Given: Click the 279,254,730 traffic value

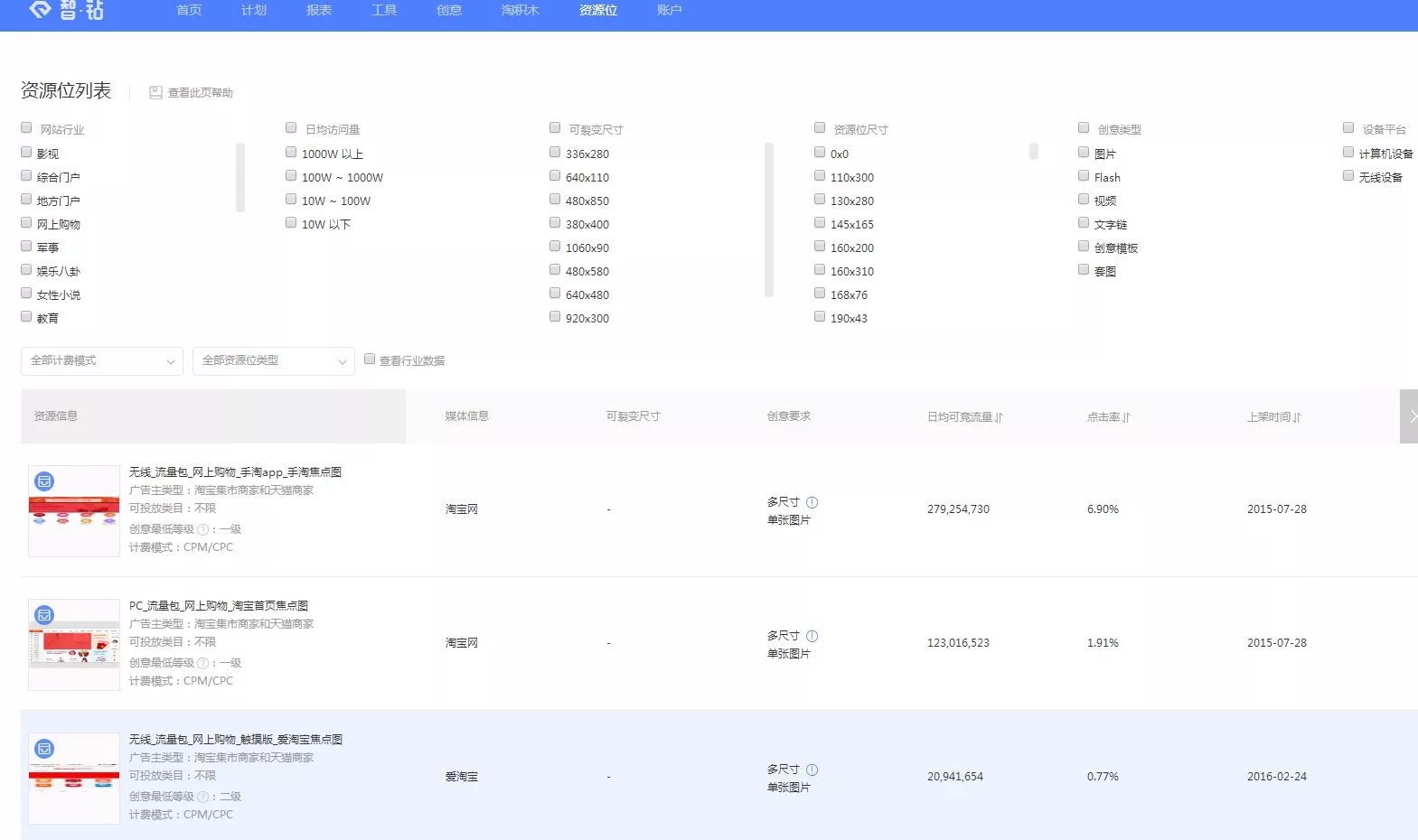Looking at the screenshot, I should coord(958,509).
